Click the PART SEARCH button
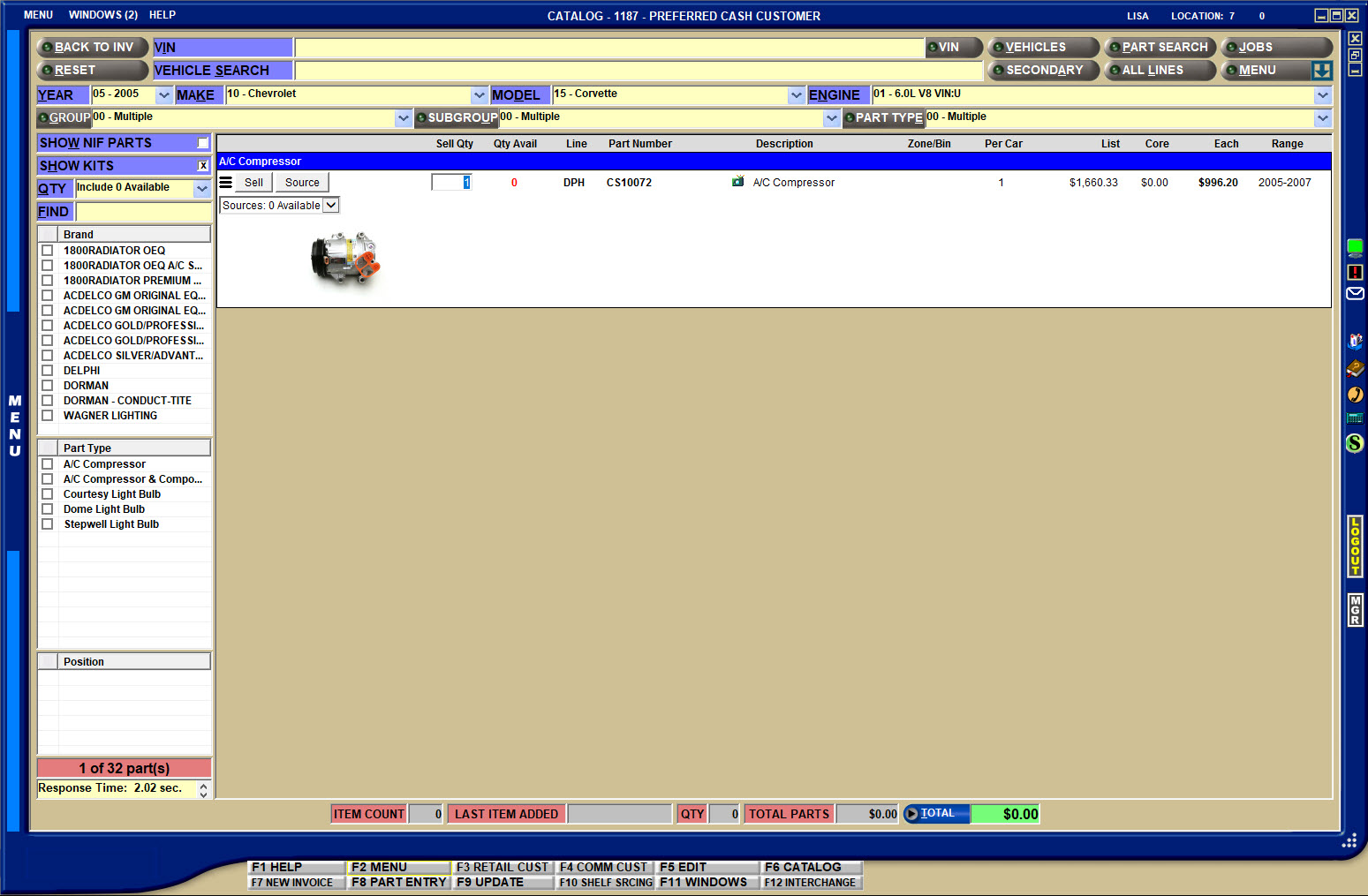This screenshot has width=1368, height=896. [x=1160, y=48]
